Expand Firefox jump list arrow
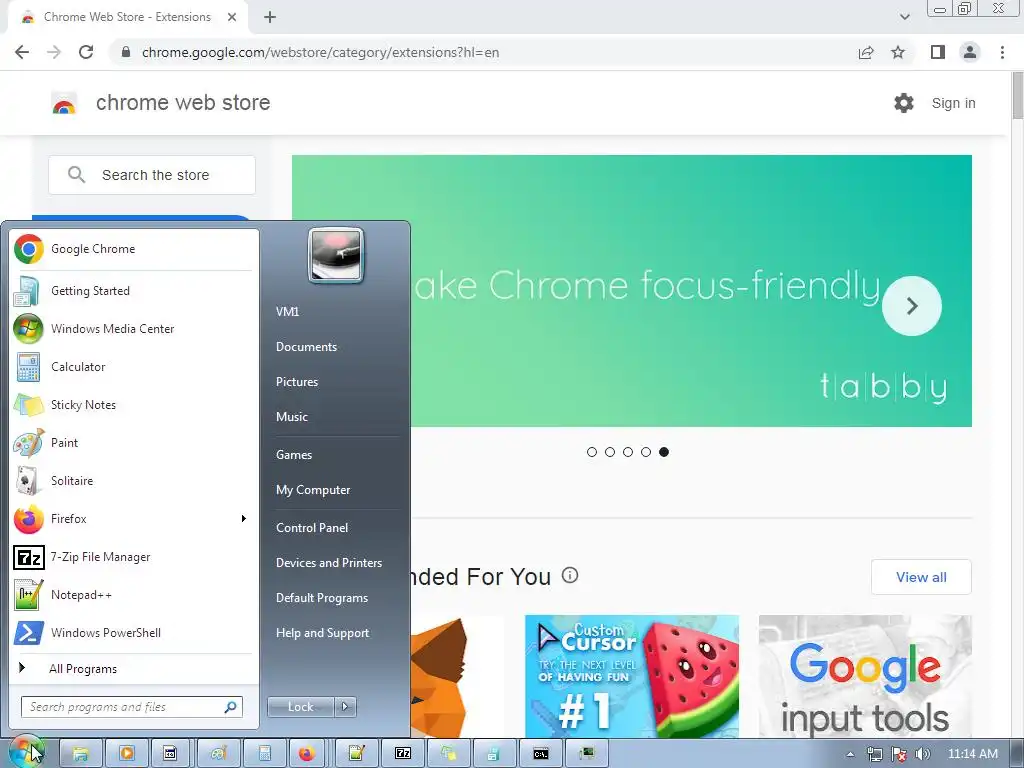The image size is (1024, 768). tap(244, 519)
